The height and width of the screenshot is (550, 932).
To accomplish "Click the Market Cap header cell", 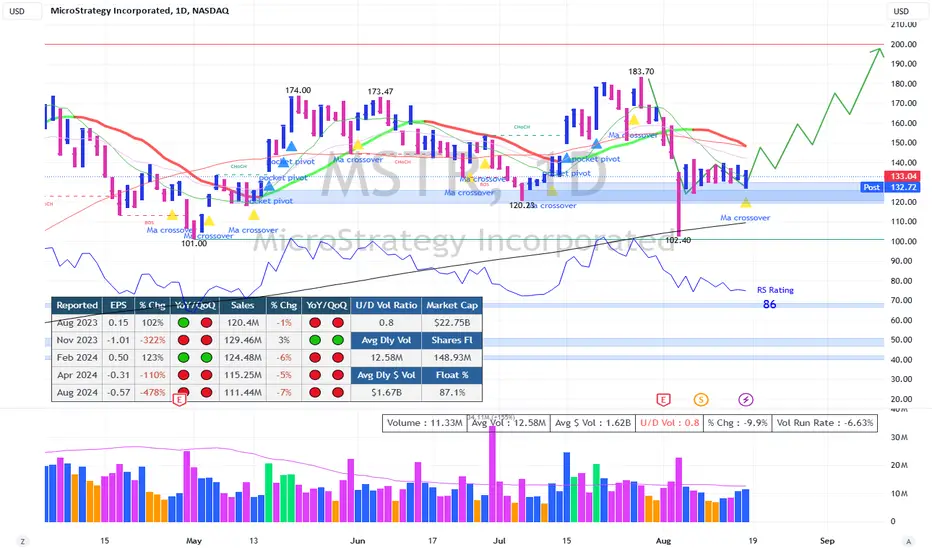I will coord(452,305).
